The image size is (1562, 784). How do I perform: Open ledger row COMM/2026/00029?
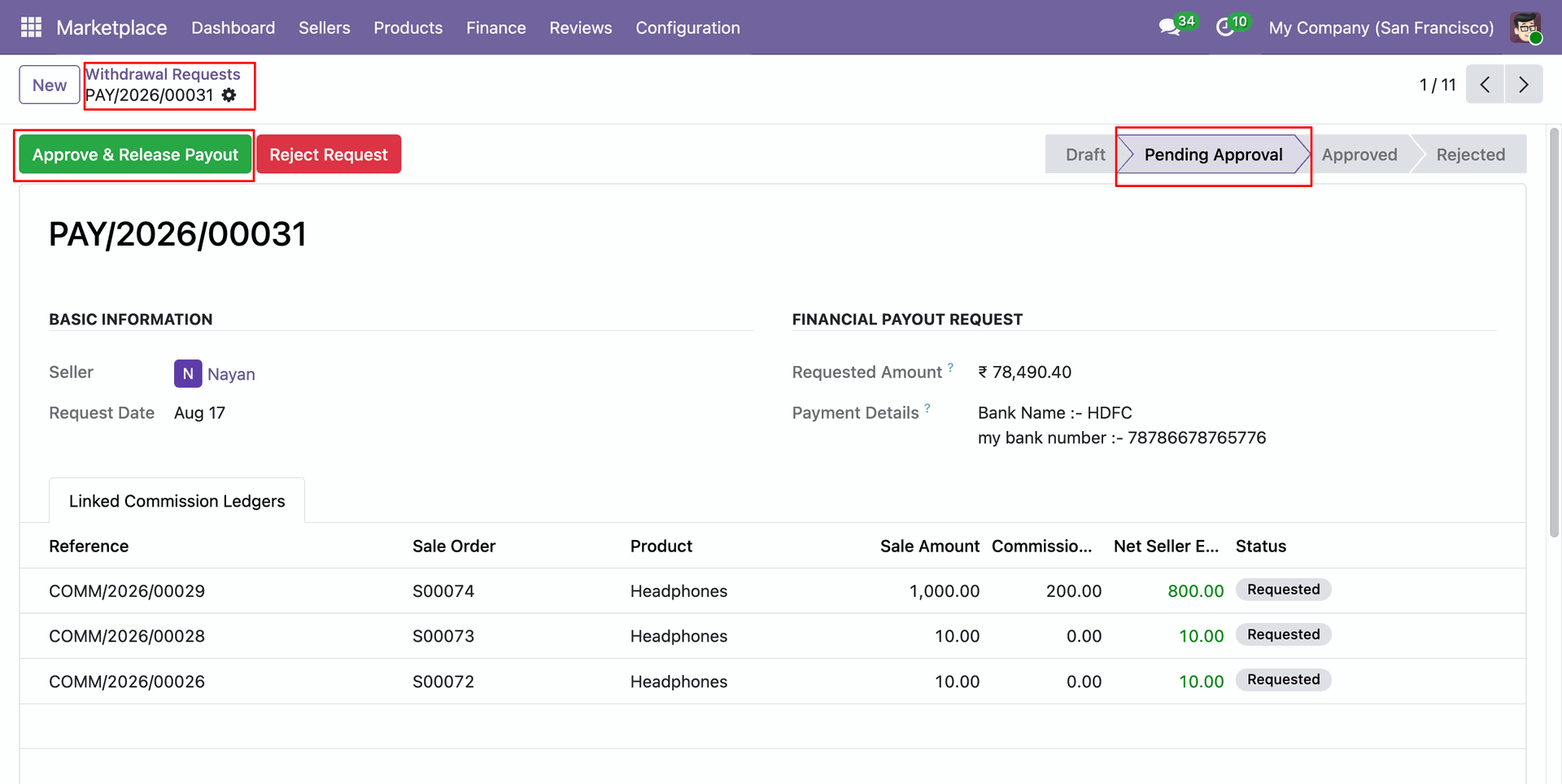(773, 591)
